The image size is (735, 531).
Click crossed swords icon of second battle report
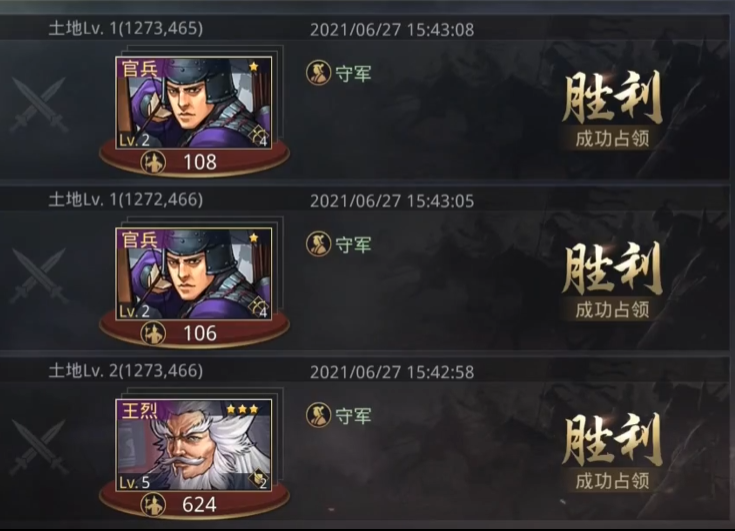pos(38,276)
